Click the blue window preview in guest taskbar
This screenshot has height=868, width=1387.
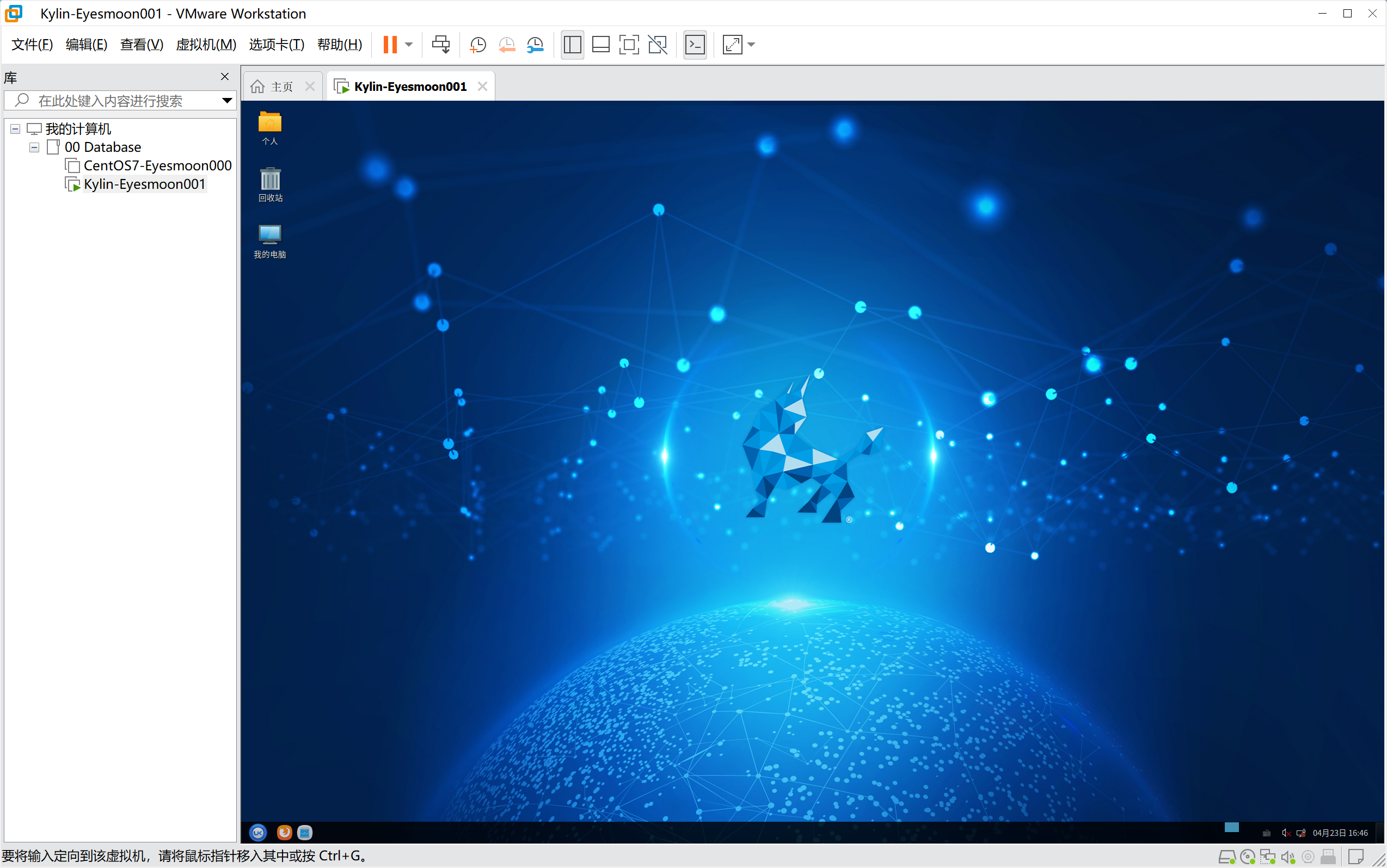click(x=1231, y=827)
